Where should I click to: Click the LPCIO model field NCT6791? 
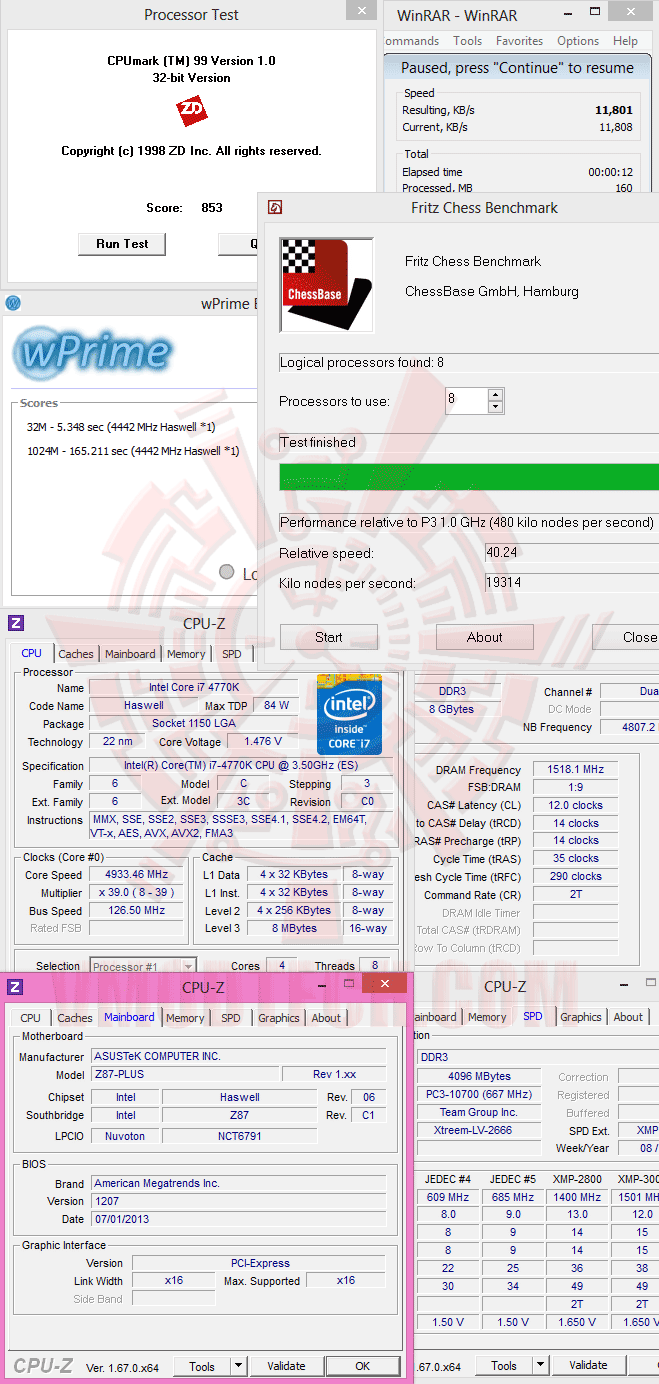pos(239,1136)
